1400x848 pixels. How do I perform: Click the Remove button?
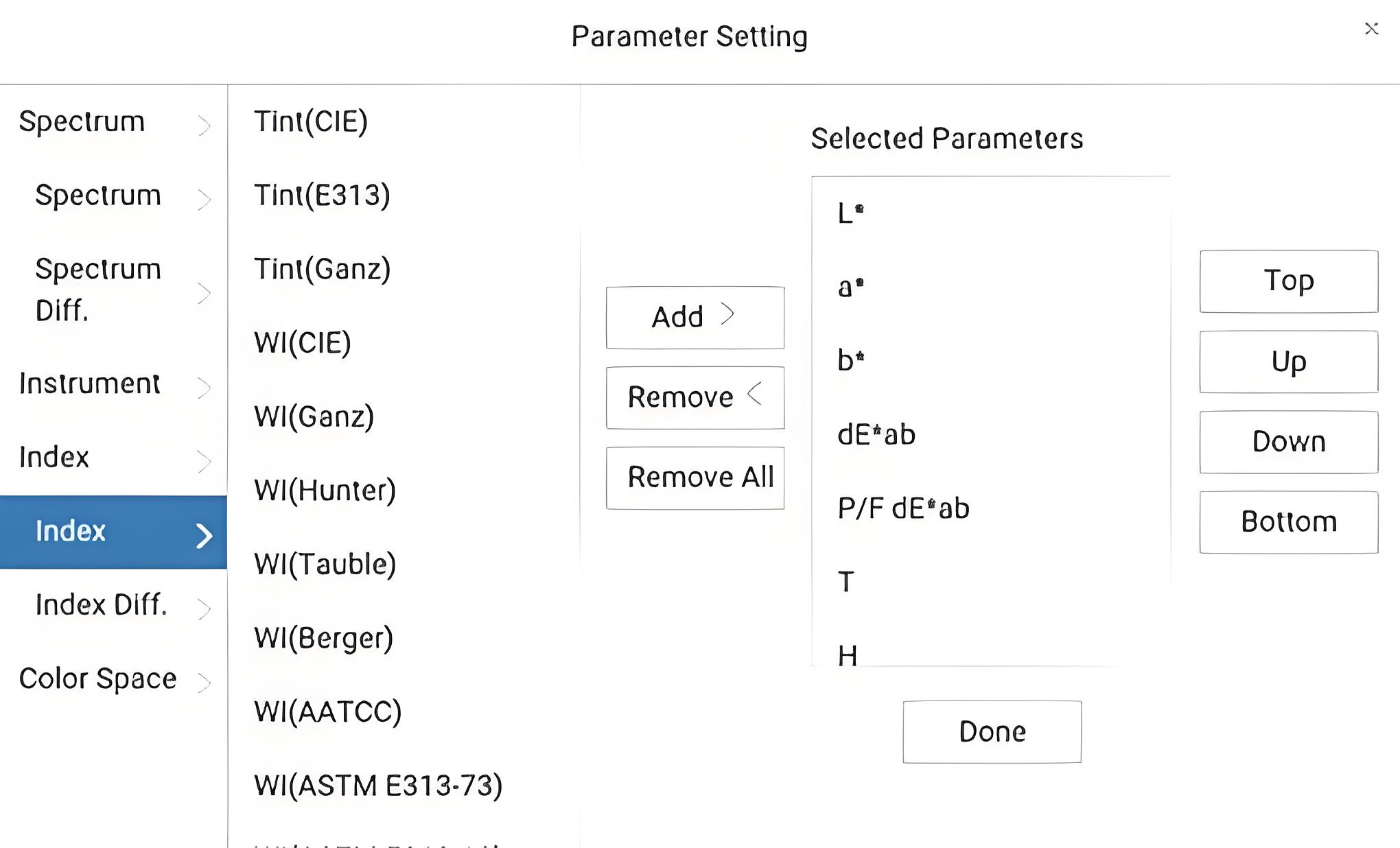(x=695, y=397)
